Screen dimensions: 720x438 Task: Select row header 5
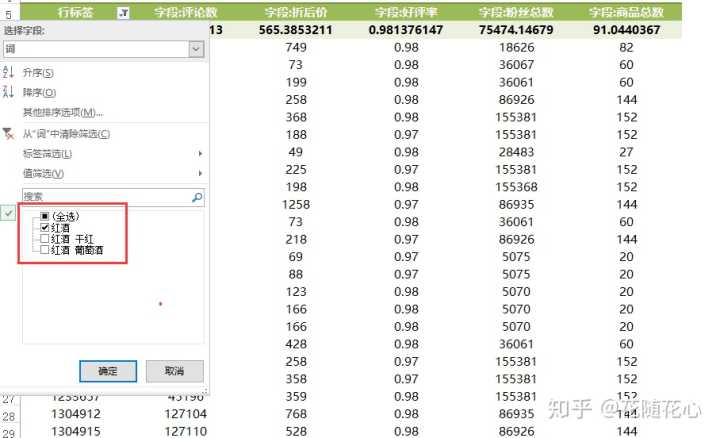[x=9, y=14]
